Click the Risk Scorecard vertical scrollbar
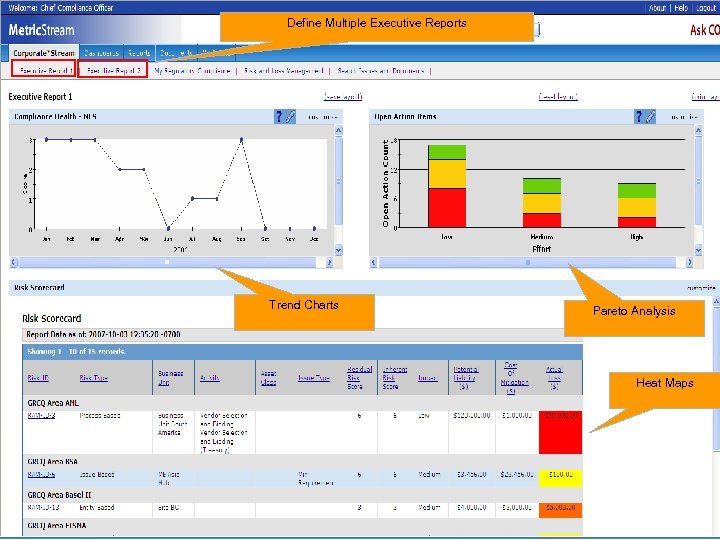This screenshot has height=540, width=720. pyautogui.click(x=716, y=379)
